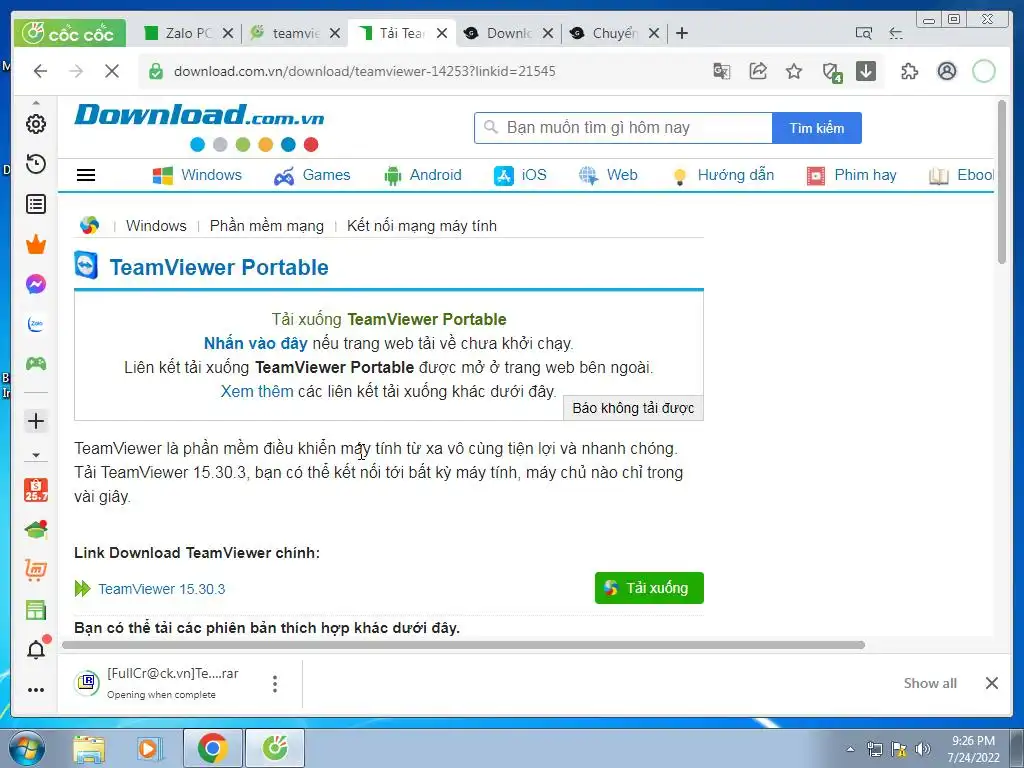Open the iOS category menu
The image size is (1024, 768).
520,175
